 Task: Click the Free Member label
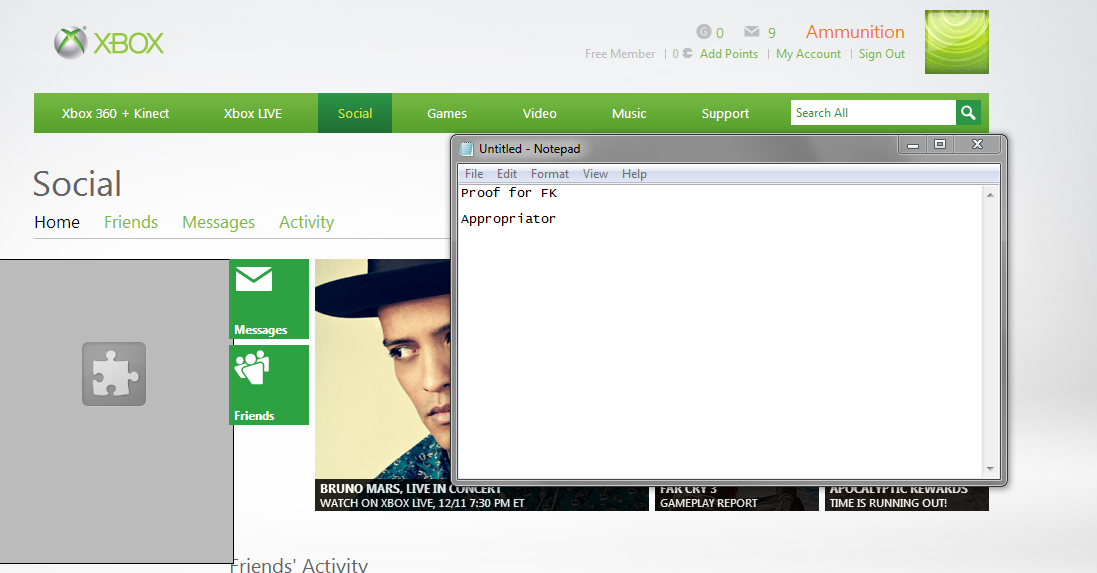tap(620, 54)
